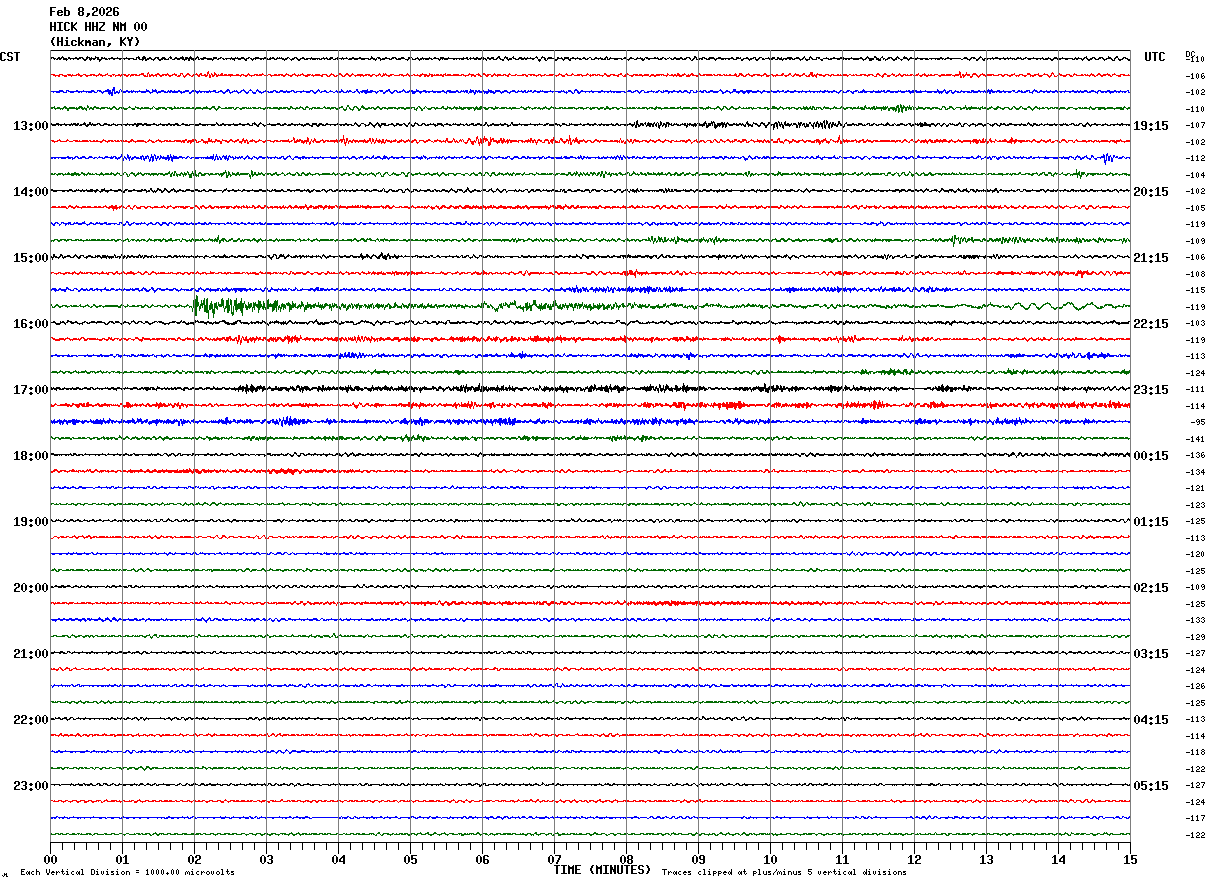Click the UTC timezone header

[x=1155, y=57]
